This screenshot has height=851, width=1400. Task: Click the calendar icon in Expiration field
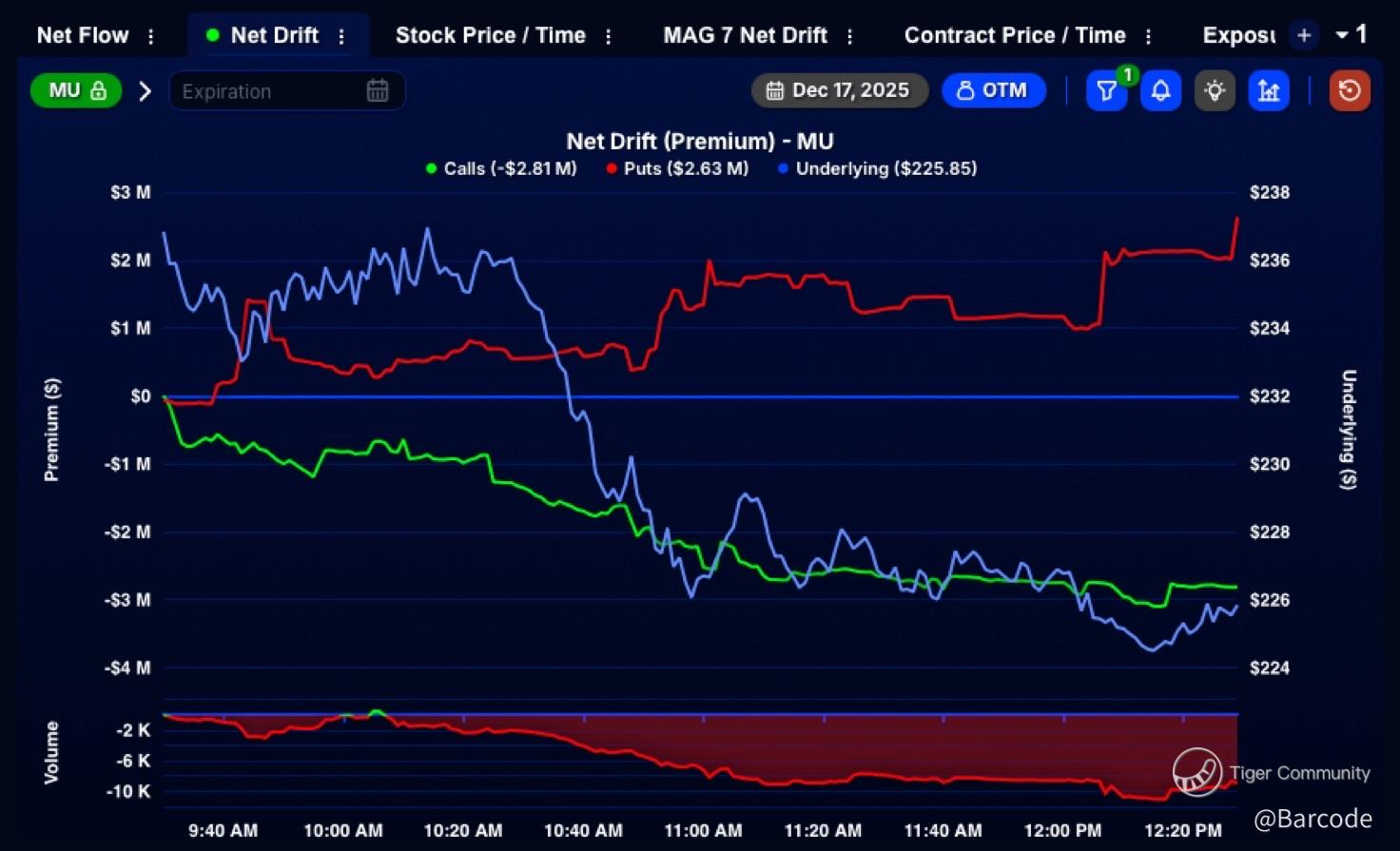(378, 91)
